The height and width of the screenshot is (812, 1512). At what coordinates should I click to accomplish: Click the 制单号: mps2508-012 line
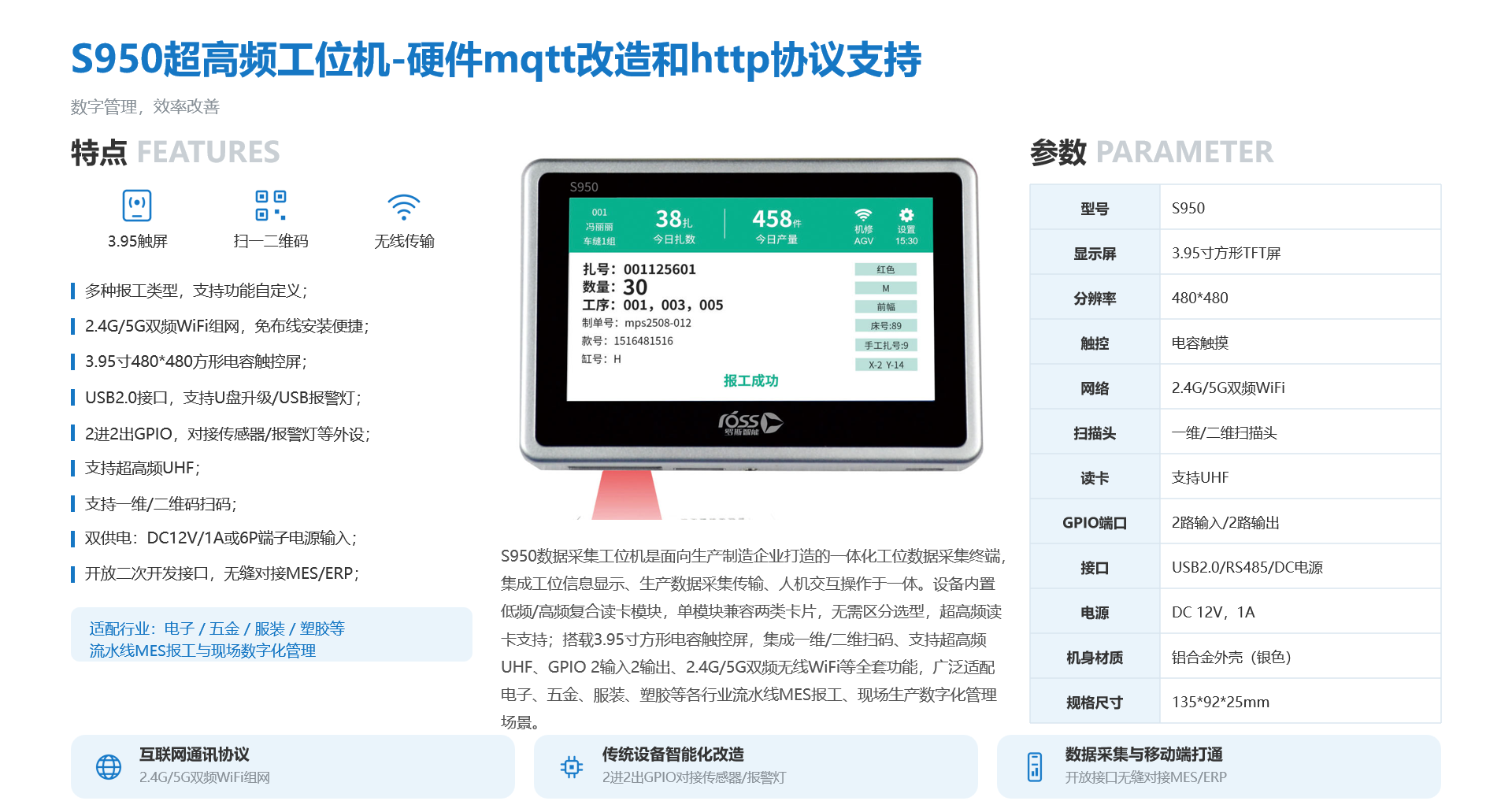(x=636, y=323)
